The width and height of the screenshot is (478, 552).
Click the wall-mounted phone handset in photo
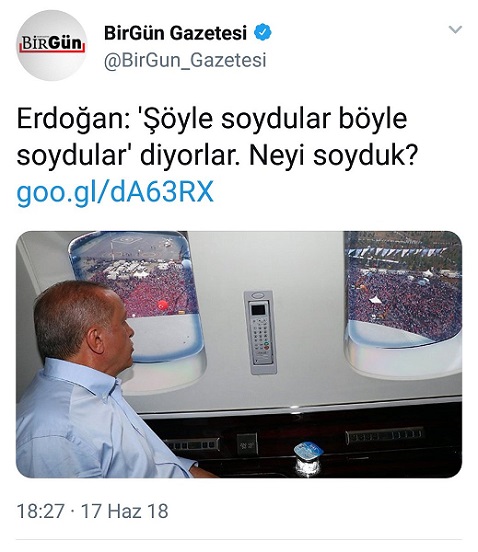coord(260,332)
